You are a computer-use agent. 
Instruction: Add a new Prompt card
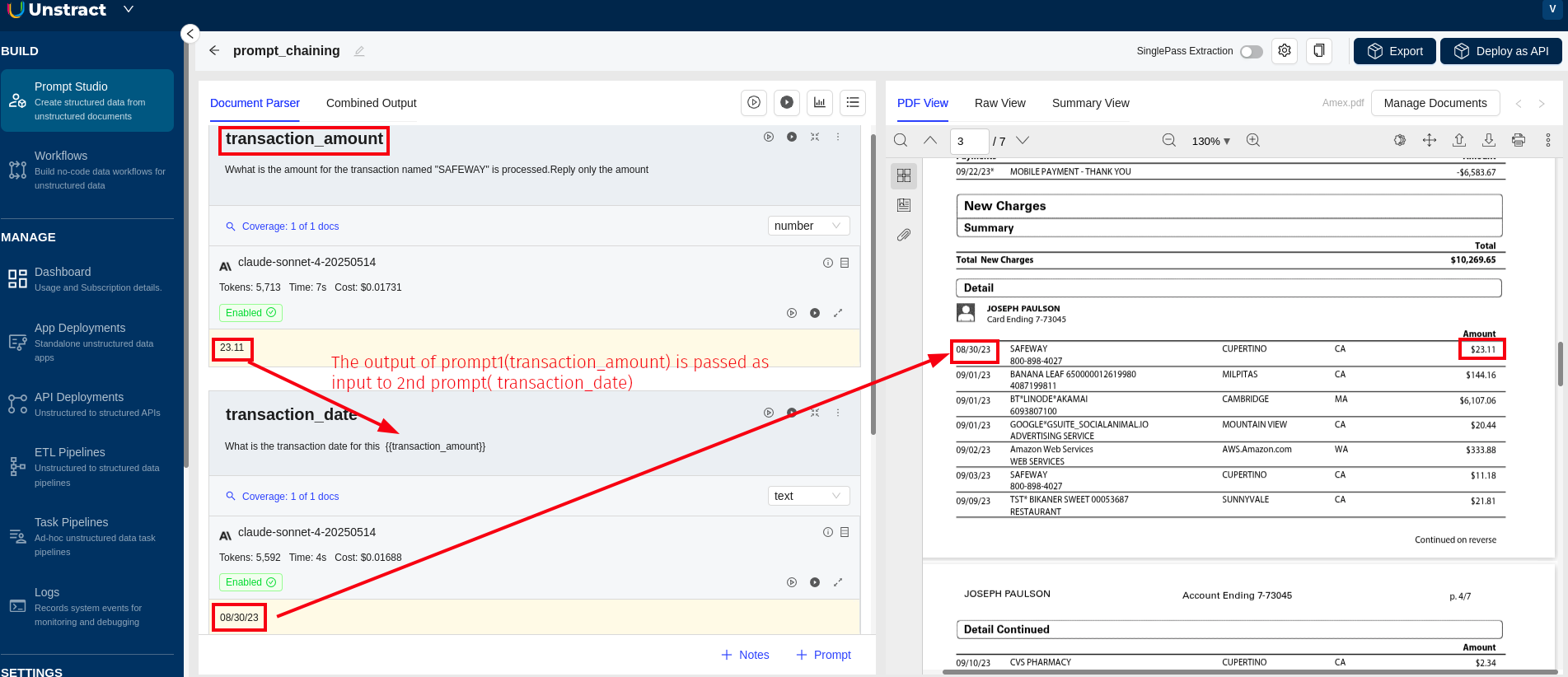point(823,655)
